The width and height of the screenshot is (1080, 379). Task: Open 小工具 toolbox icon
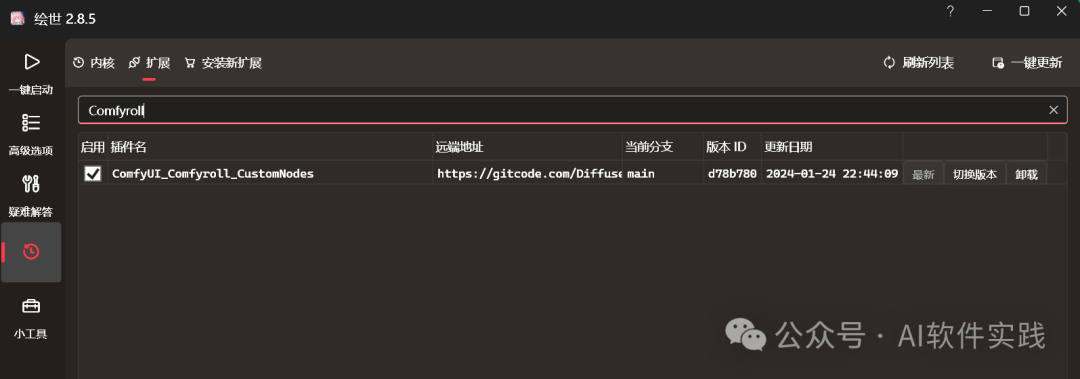pyautogui.click(x=31, y=305)
